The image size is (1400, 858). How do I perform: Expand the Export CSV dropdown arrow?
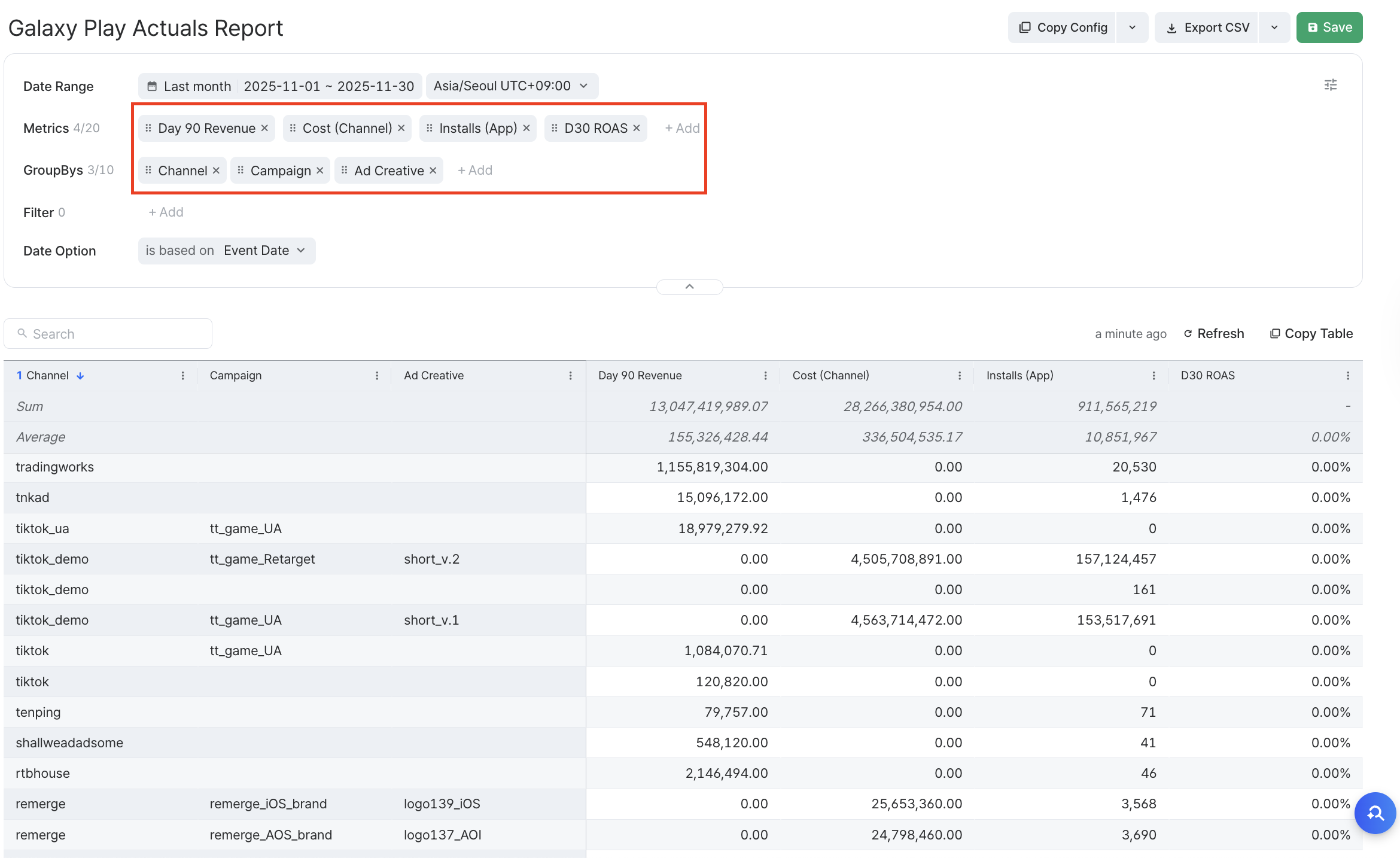[x=1274, y=28]
